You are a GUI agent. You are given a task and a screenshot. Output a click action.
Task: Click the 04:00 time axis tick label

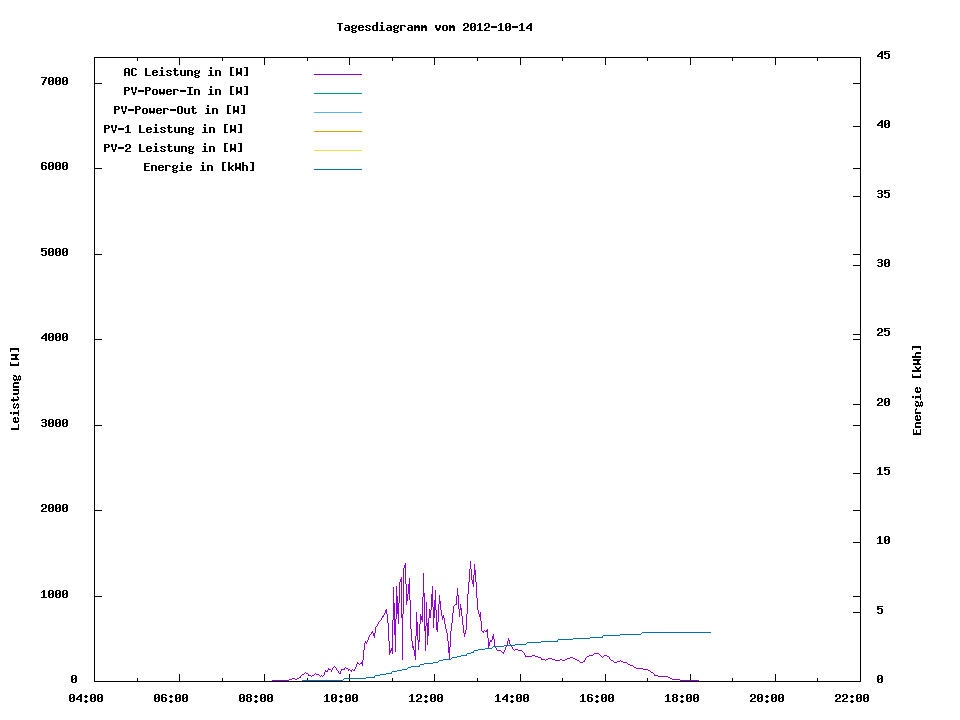click(86, 698)
